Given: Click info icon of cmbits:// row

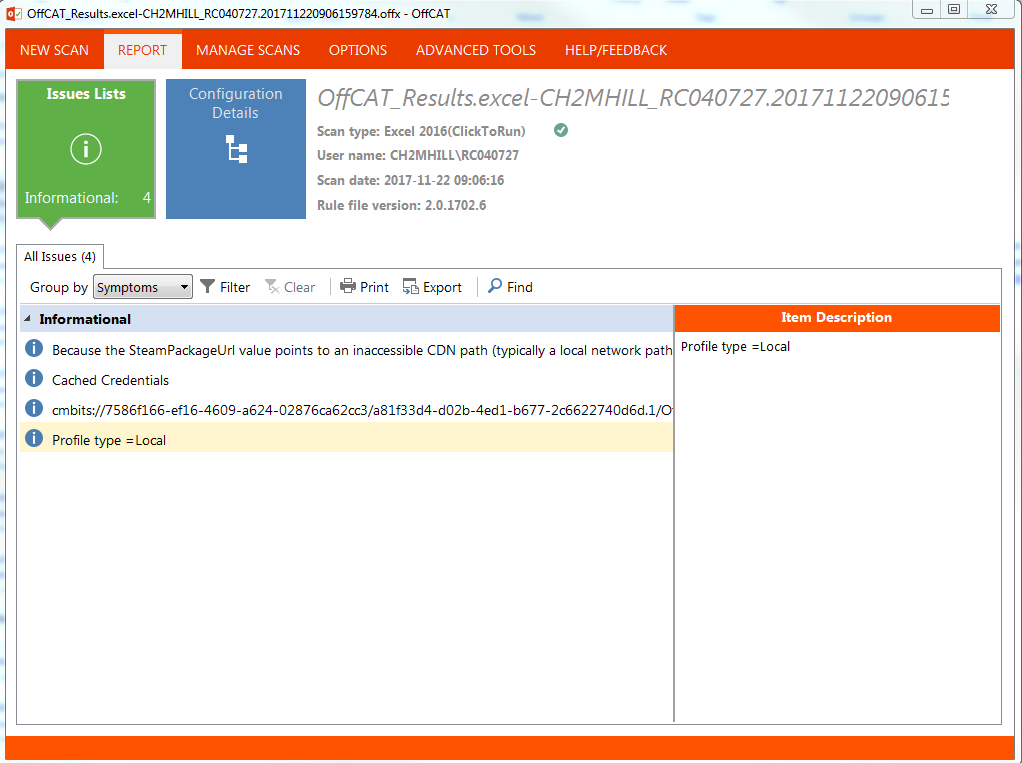Looking at the screenshot, I should pyautogui.click(x=34, y=408).
